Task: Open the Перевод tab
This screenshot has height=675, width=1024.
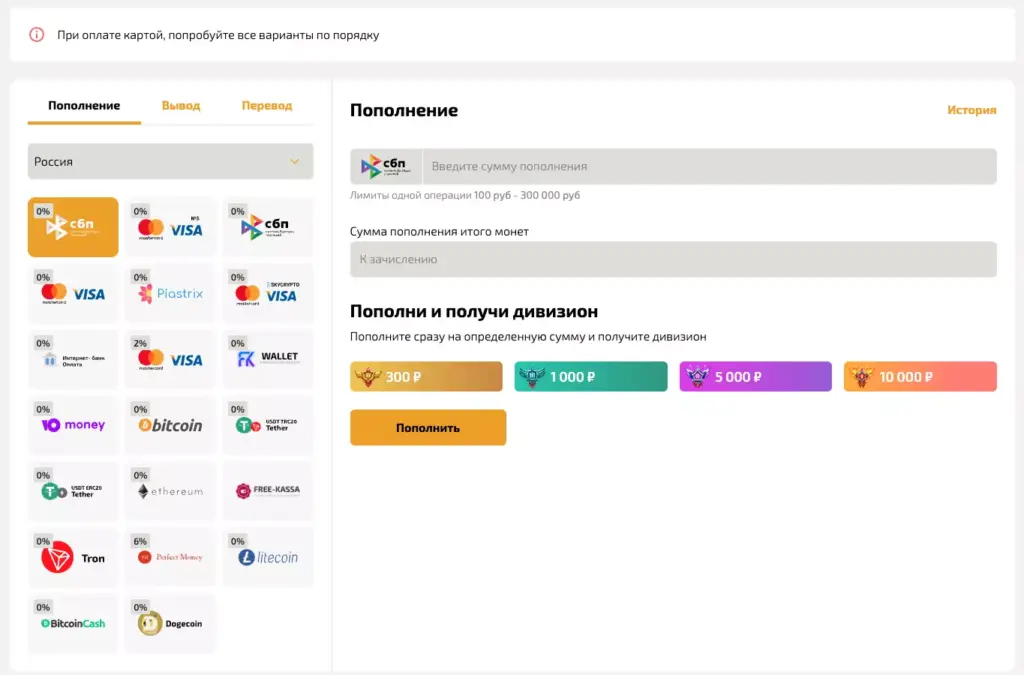Action: [266, 104]
